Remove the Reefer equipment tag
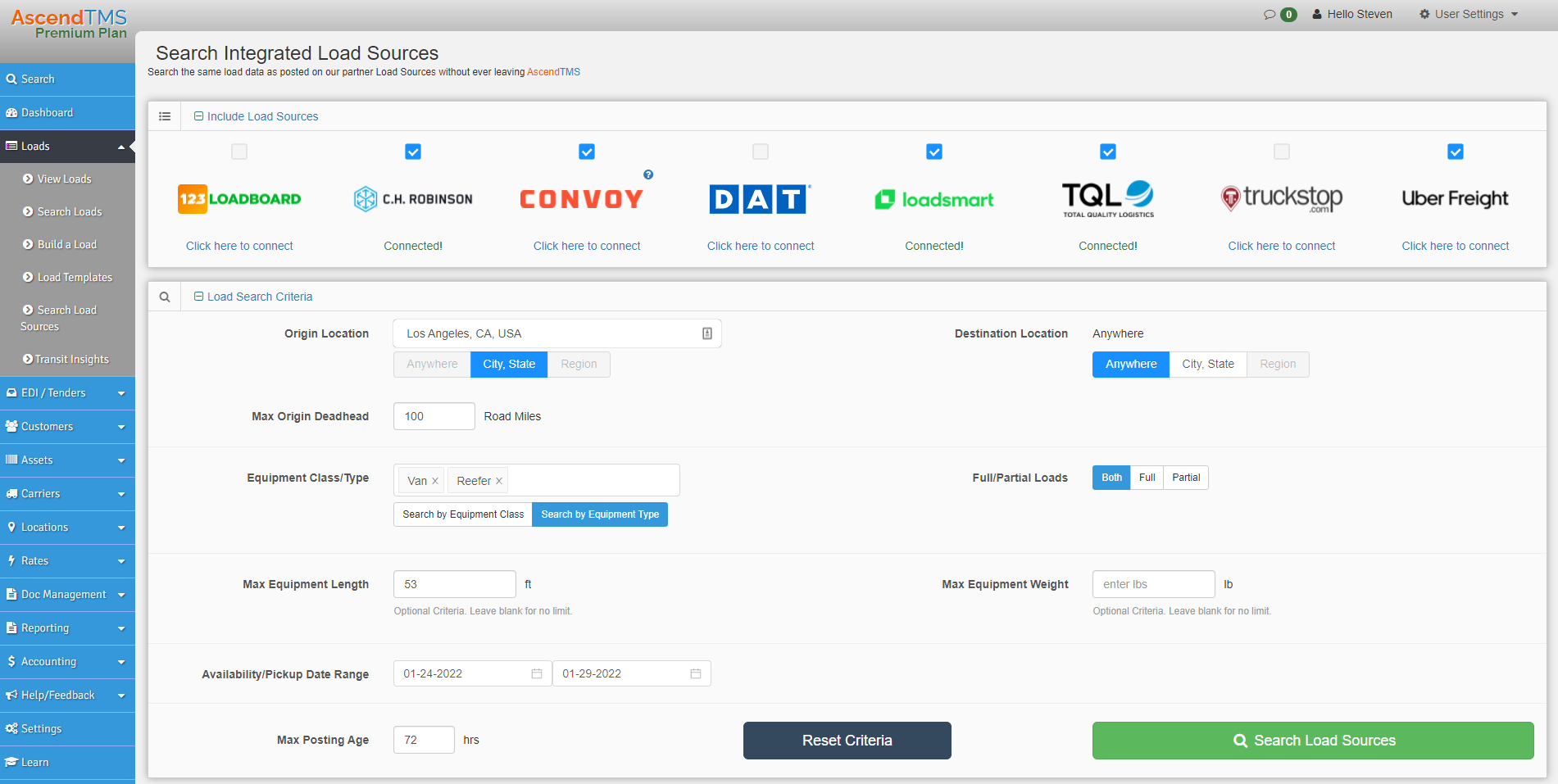Viewport: 1558px width, 784px height. pos(499,481)
